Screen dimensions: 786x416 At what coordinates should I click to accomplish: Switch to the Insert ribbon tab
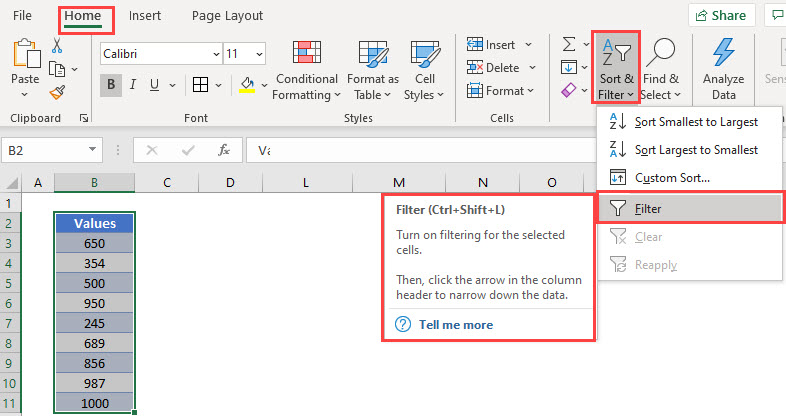point(145,16)
